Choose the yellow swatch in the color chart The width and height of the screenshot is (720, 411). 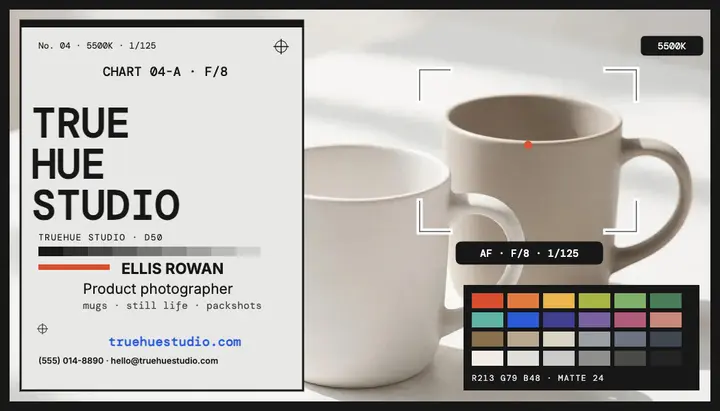(x=559, y=301)
